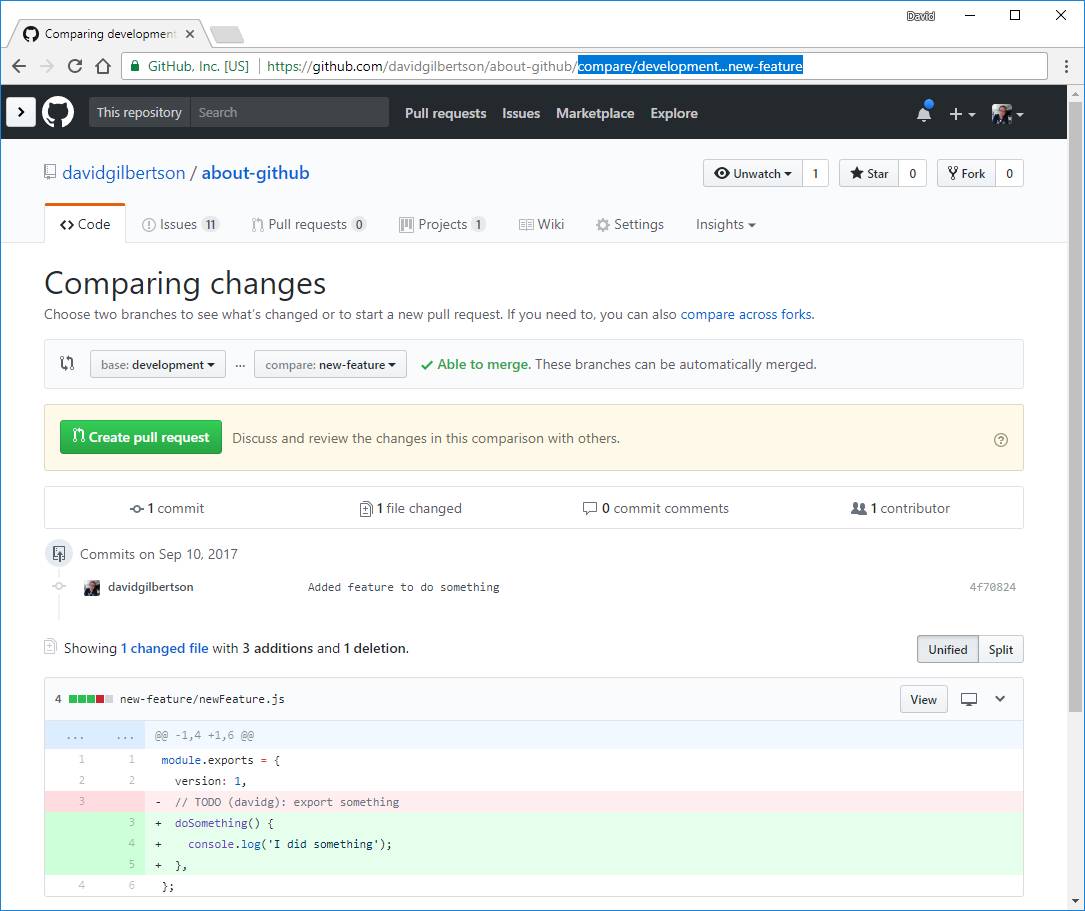The height and width of the screenshot is (911, 1085).
Task: Click the repository Search input field
Action: (x=289, y=112)
